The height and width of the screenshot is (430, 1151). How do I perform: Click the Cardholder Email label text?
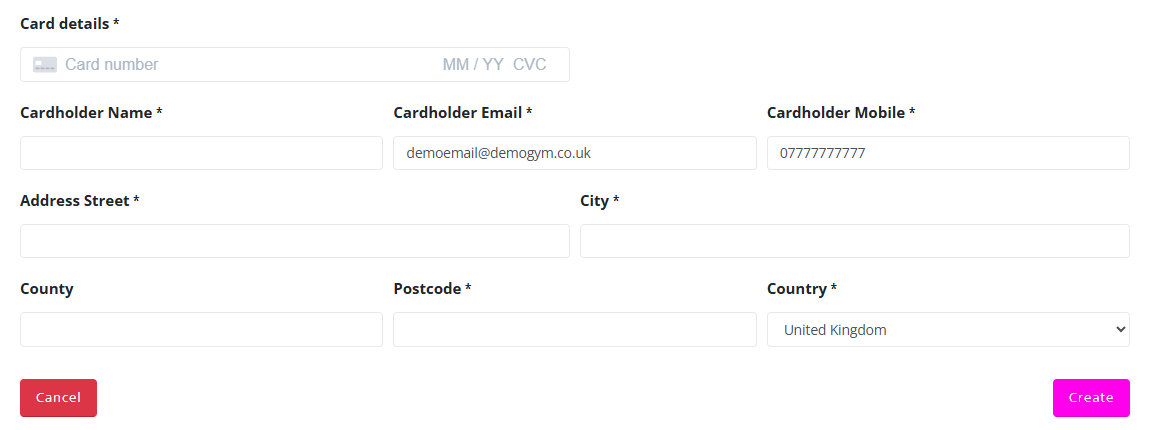458,112
